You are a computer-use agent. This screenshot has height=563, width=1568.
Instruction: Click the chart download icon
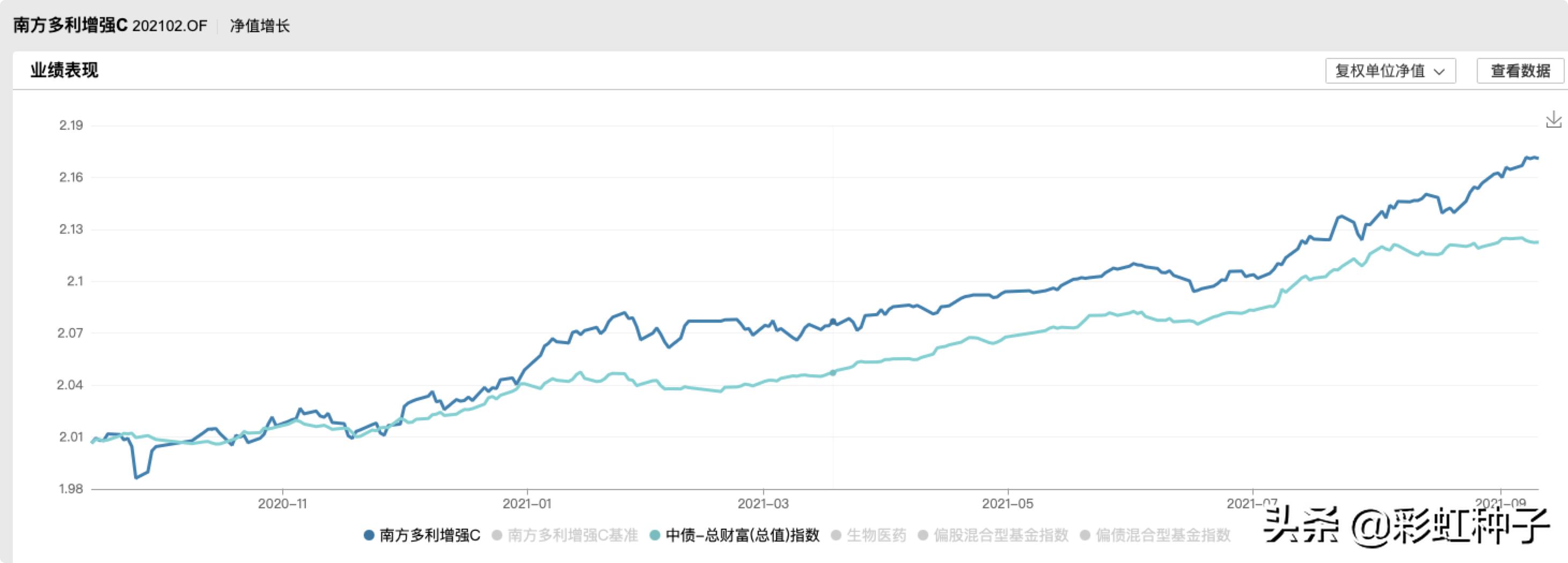point(1554,119)
